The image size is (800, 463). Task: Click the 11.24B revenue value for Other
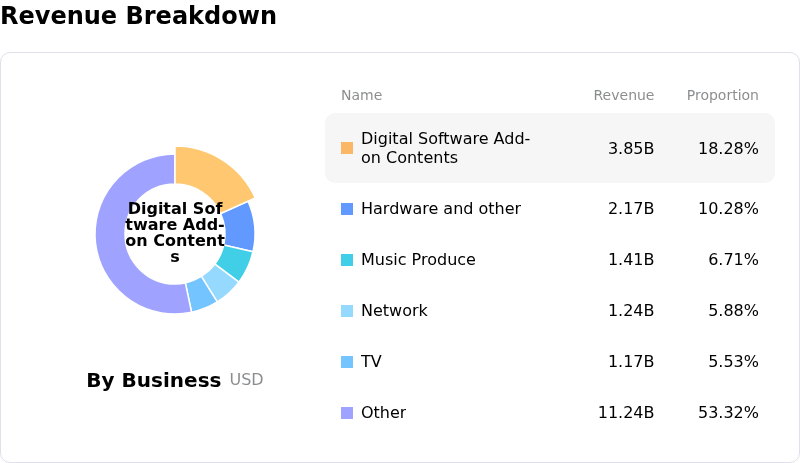(626, 413)
